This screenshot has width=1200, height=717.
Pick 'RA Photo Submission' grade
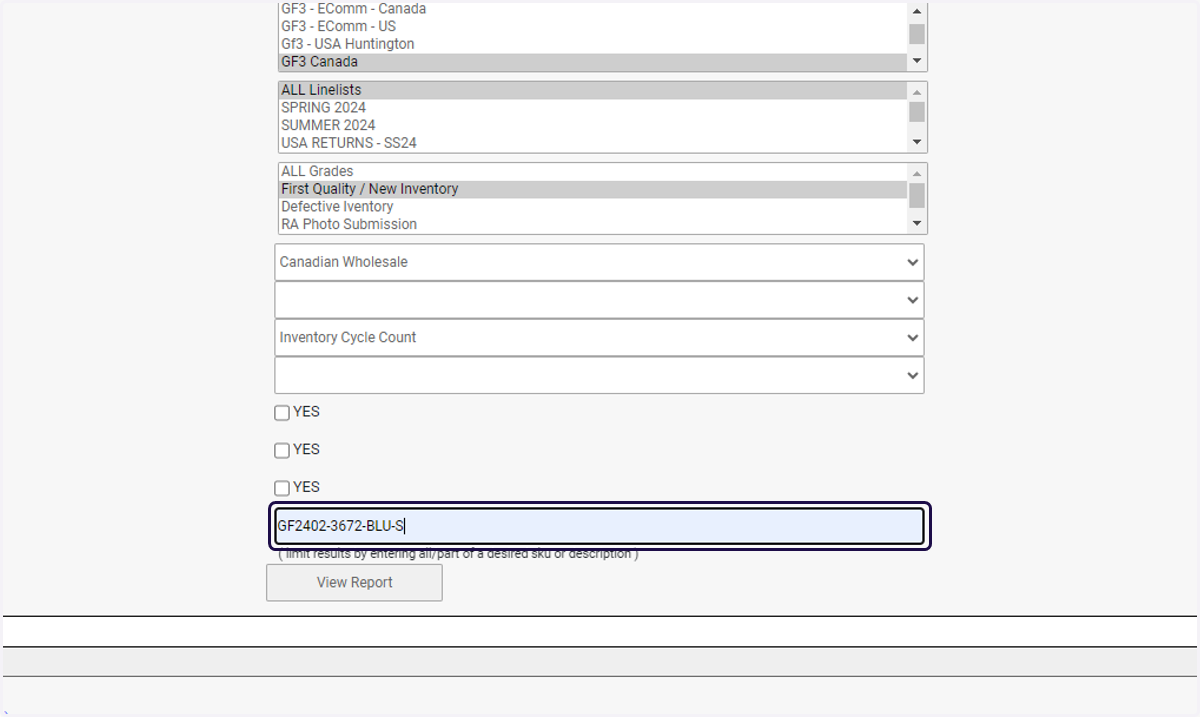pyautogui.click(x=592, y=225)
